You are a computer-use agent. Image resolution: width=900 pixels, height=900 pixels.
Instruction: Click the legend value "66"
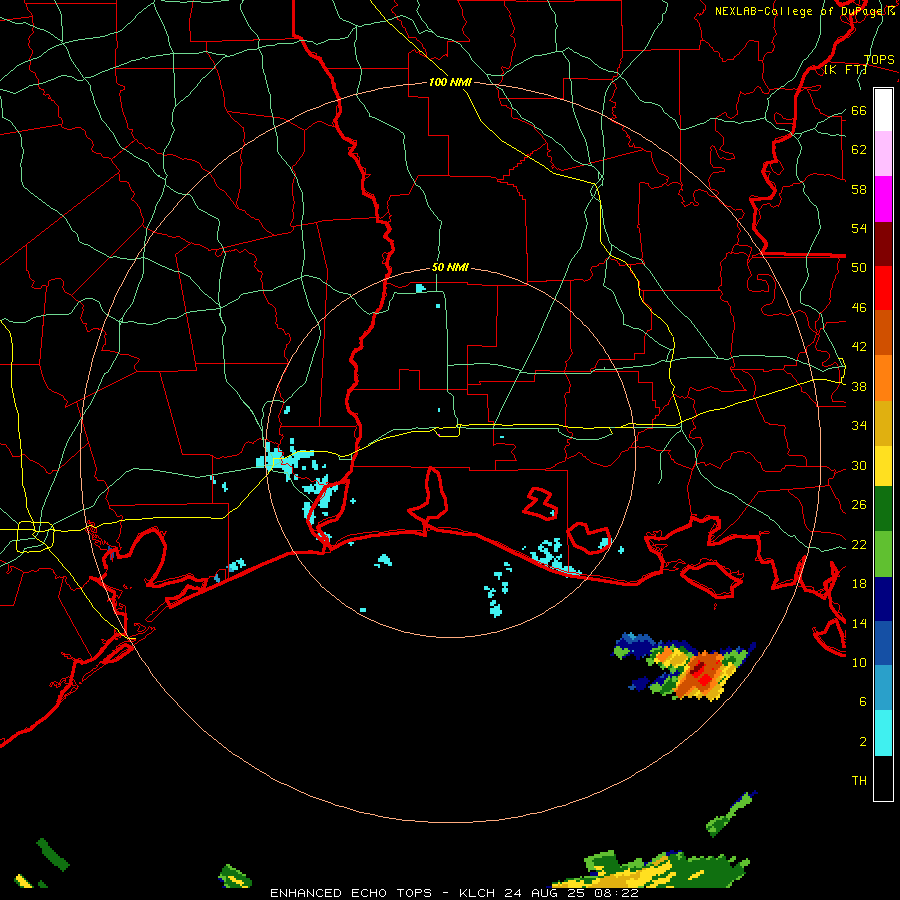click(859, 110)
